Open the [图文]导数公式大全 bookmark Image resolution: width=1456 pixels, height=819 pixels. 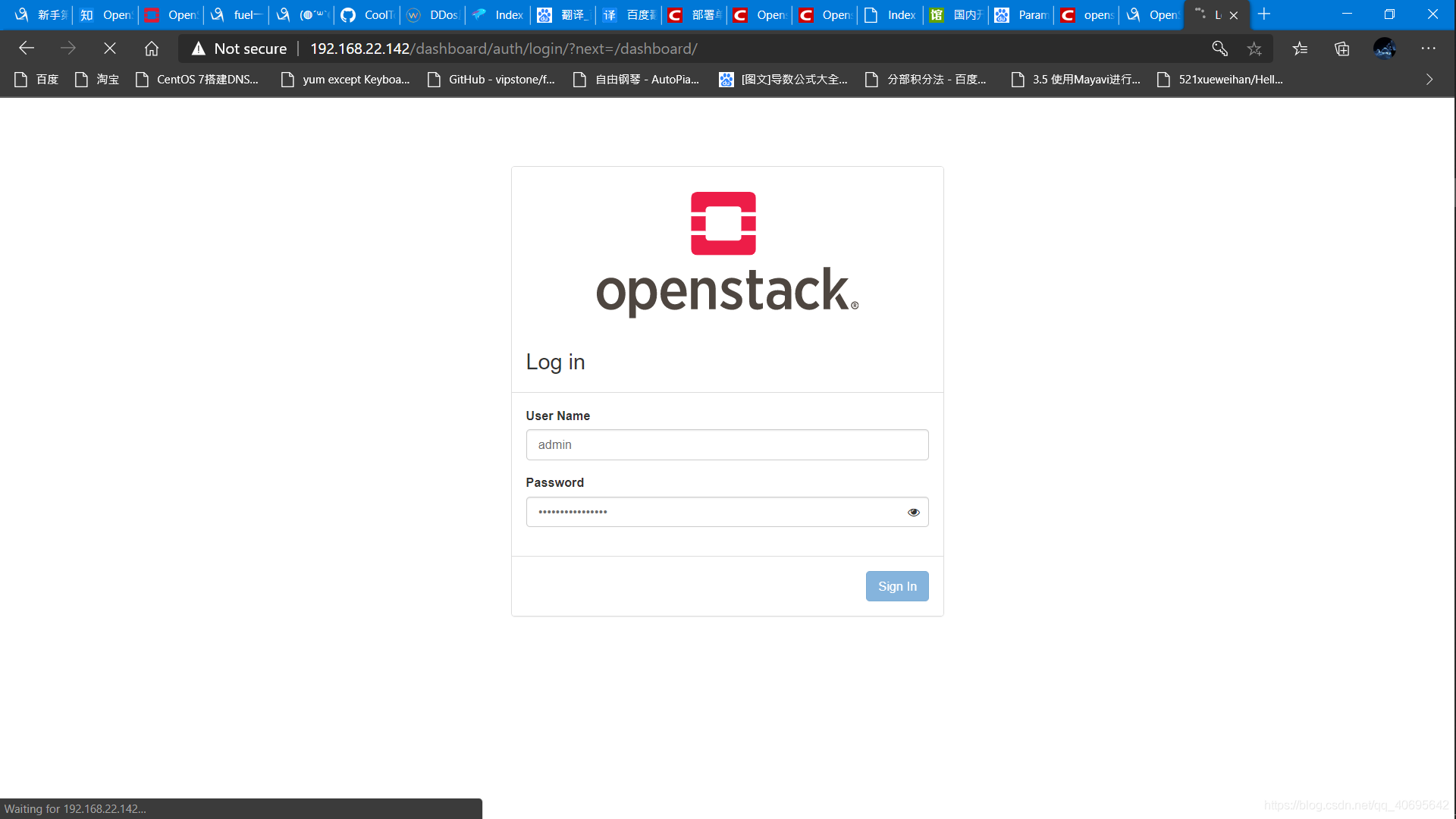click(x=784, y=79)
